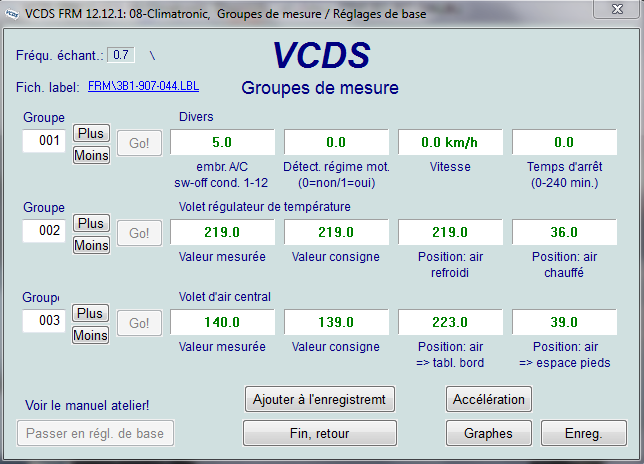This screenshot has height=464, width=644.
Task: Click the Groupe 003 number field
Action: pyautogui.click(x=44, y=321)
